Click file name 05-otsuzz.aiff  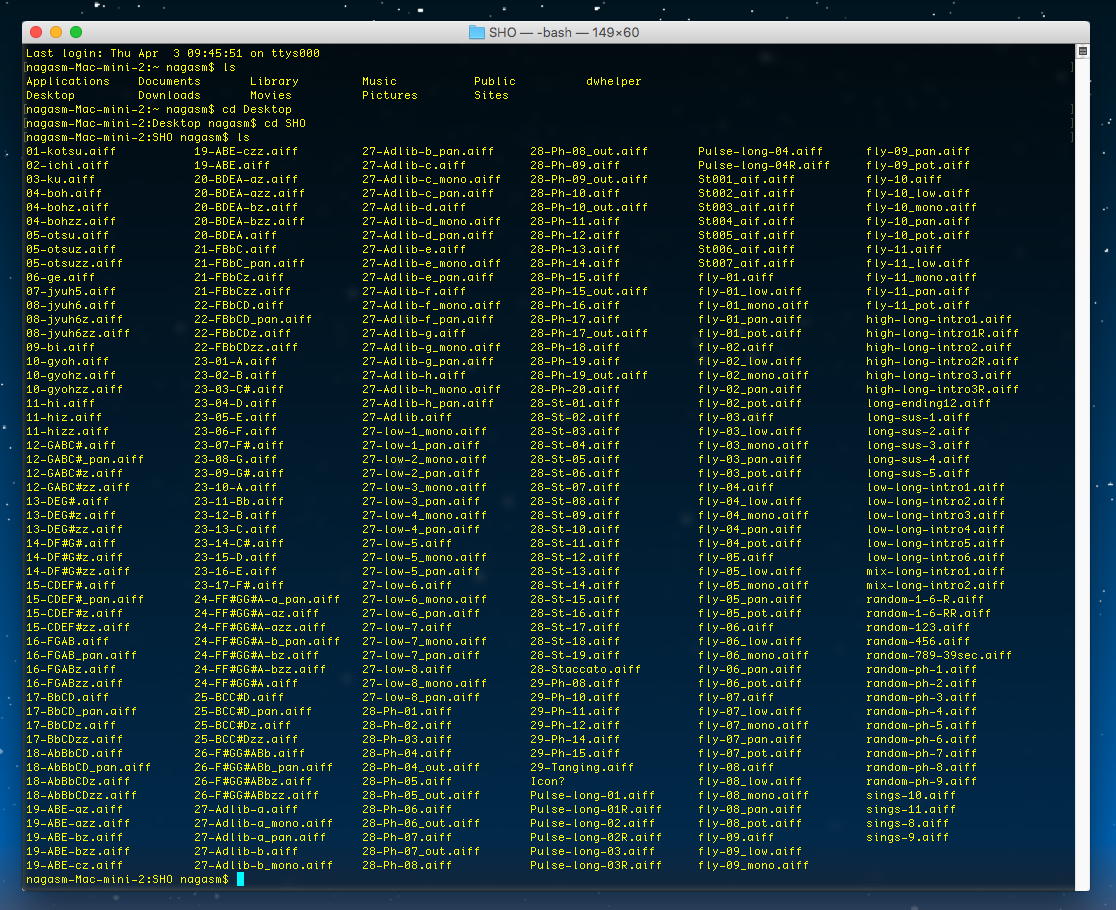tap(74, 263)
